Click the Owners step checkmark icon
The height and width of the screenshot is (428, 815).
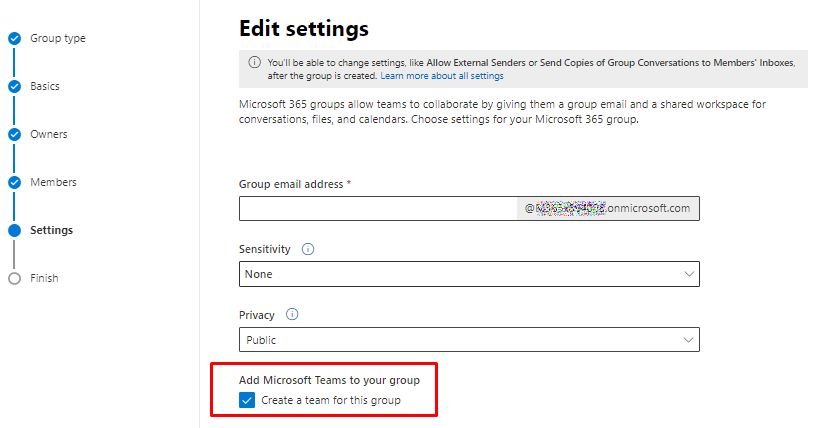tap(14, 134)
